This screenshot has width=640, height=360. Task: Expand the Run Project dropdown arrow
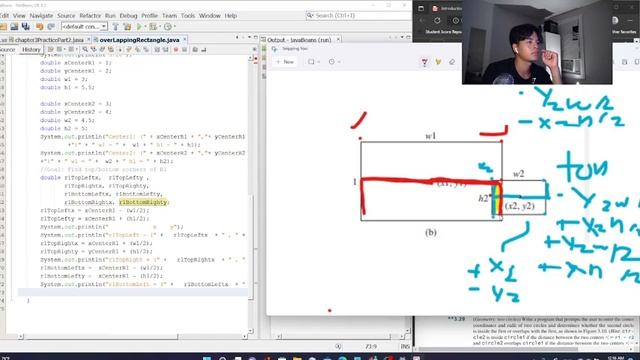pyautogui.click(x=145, y=27)
